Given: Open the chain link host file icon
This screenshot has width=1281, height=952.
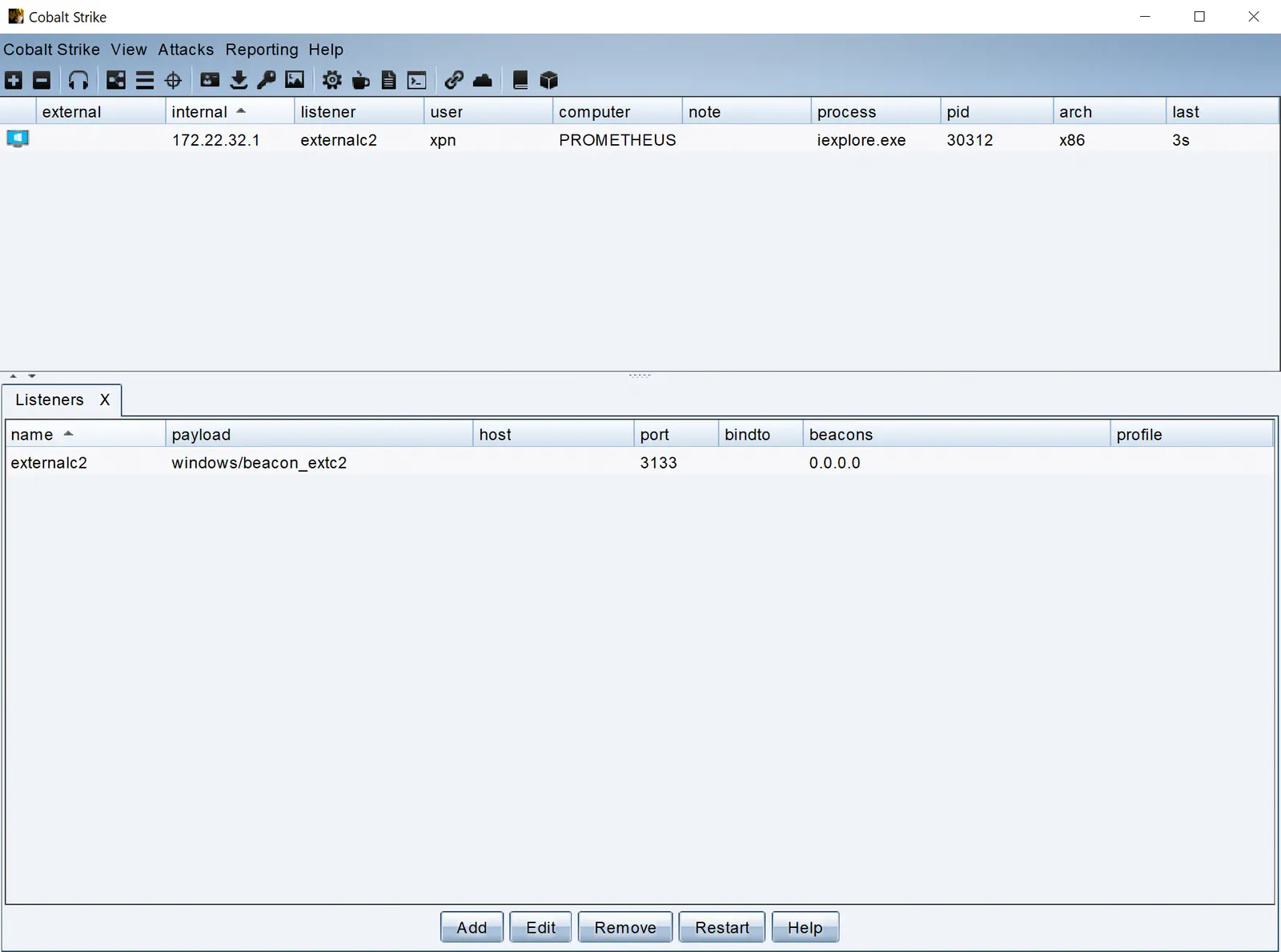Looking at the screenshot, I should click(454, 80).
